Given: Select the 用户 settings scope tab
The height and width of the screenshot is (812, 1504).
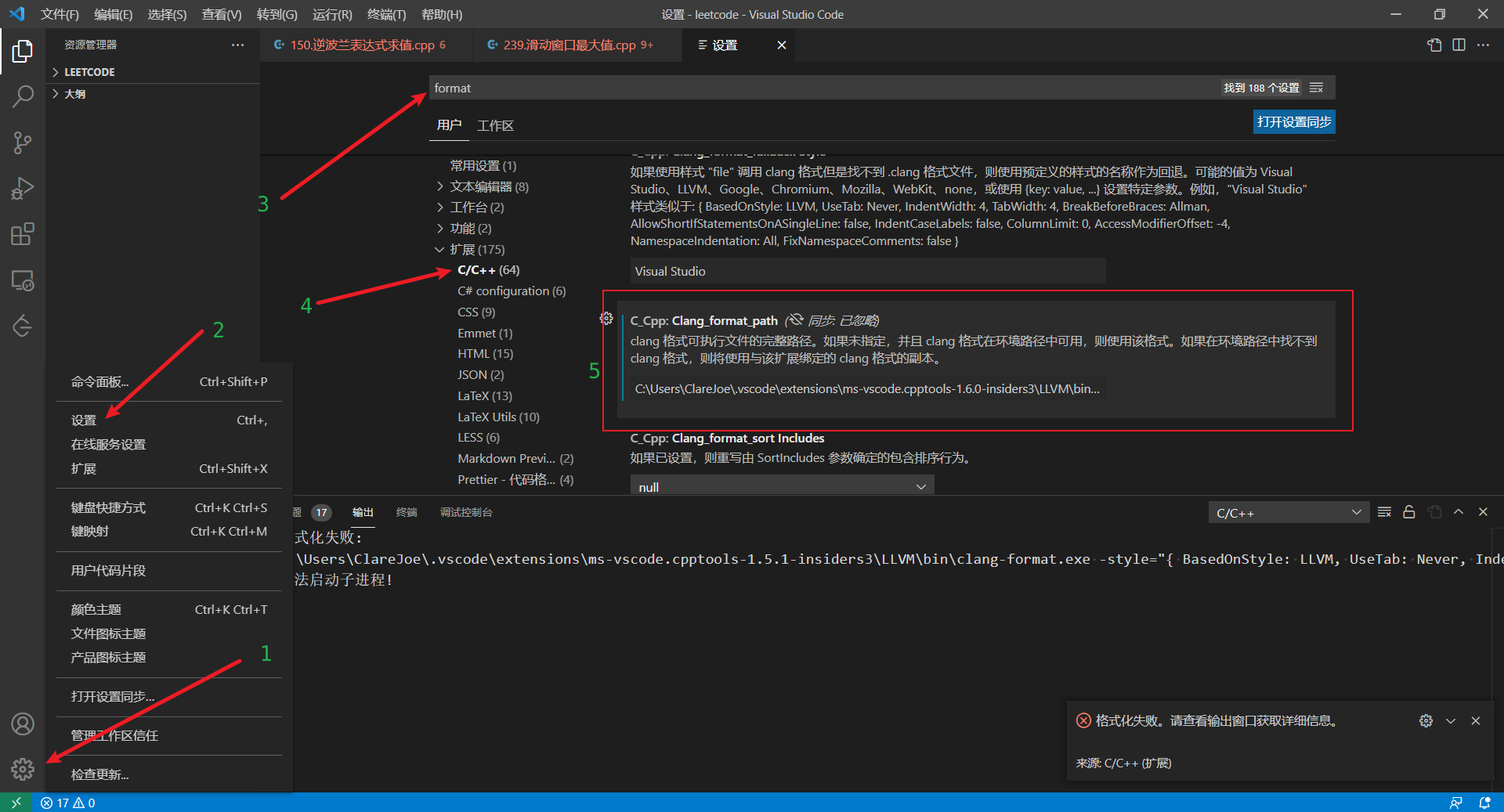Looking at the screenshot, I should [x=449, y=125].
